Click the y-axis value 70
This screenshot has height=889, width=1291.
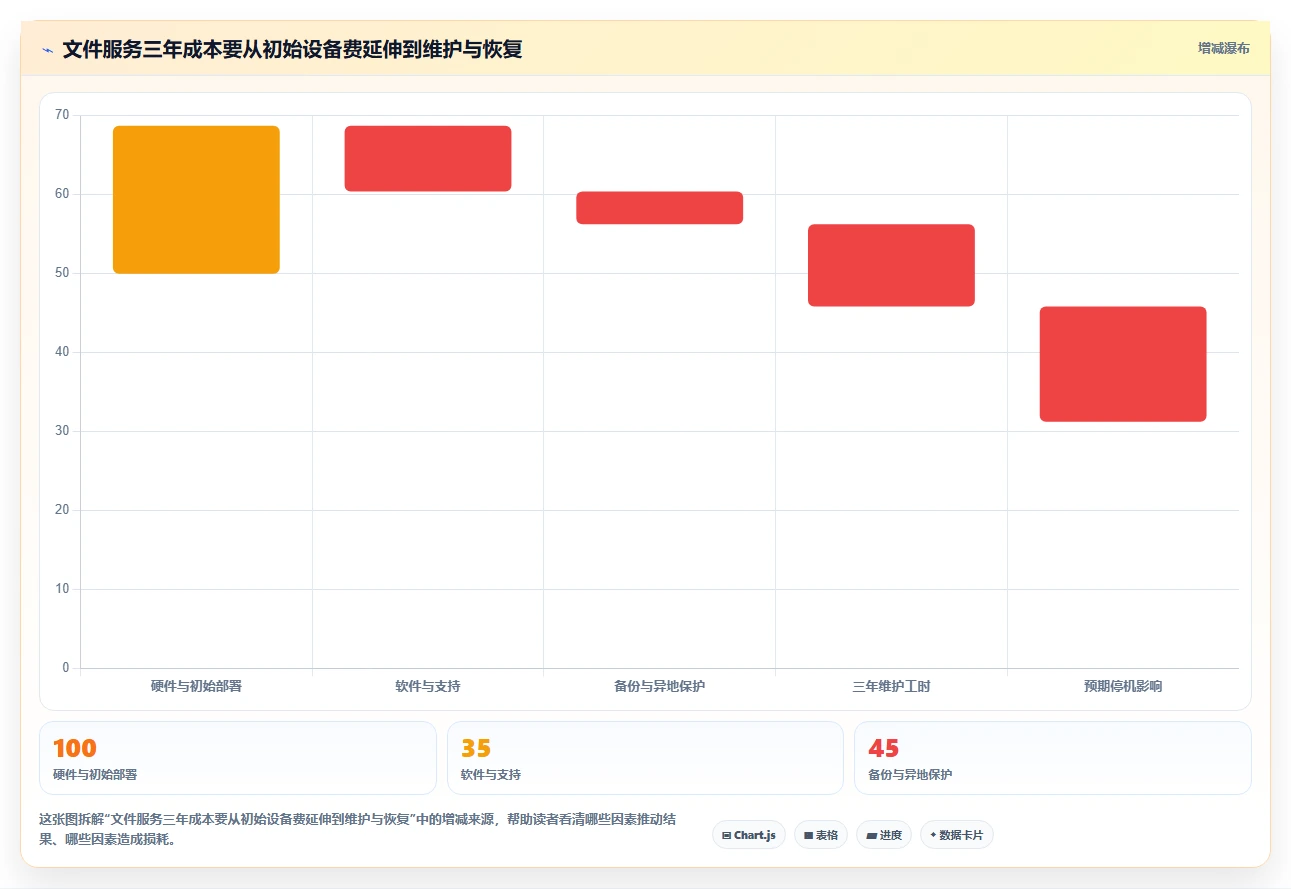click(x=62, y=115)
